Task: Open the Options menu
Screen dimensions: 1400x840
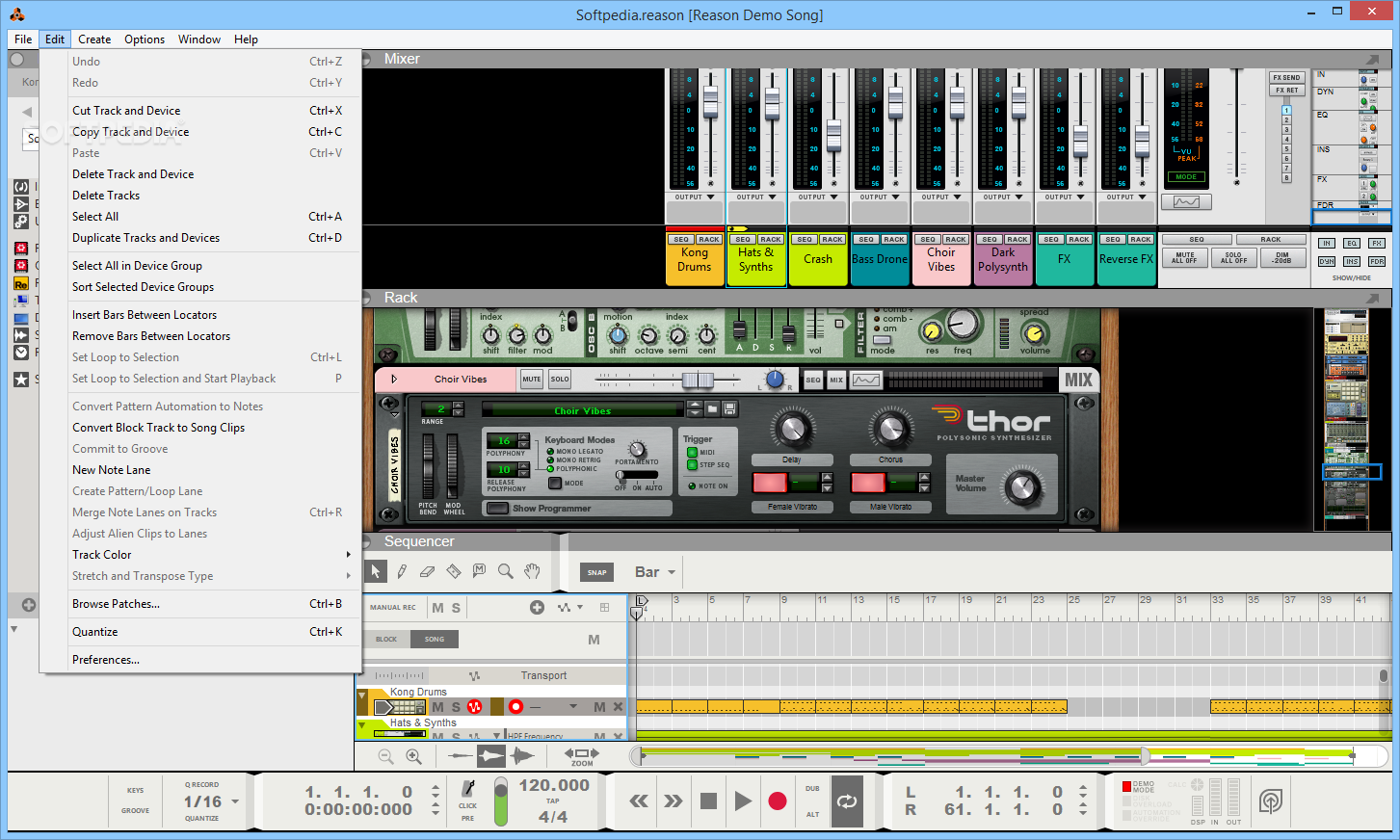Action: click(145, 39)
